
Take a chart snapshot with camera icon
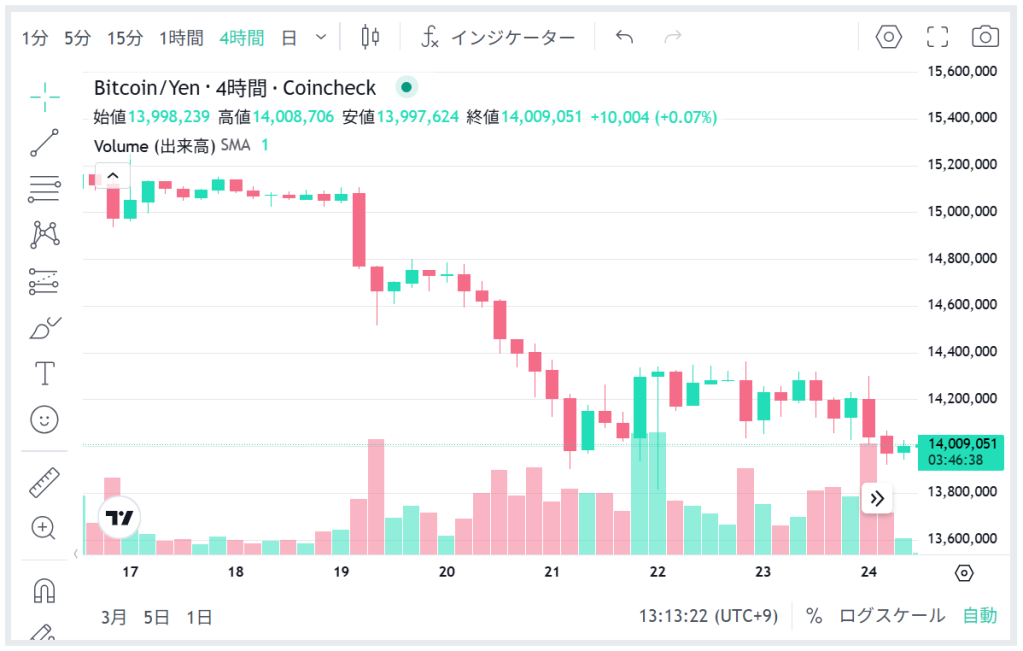tap(985, 37)
